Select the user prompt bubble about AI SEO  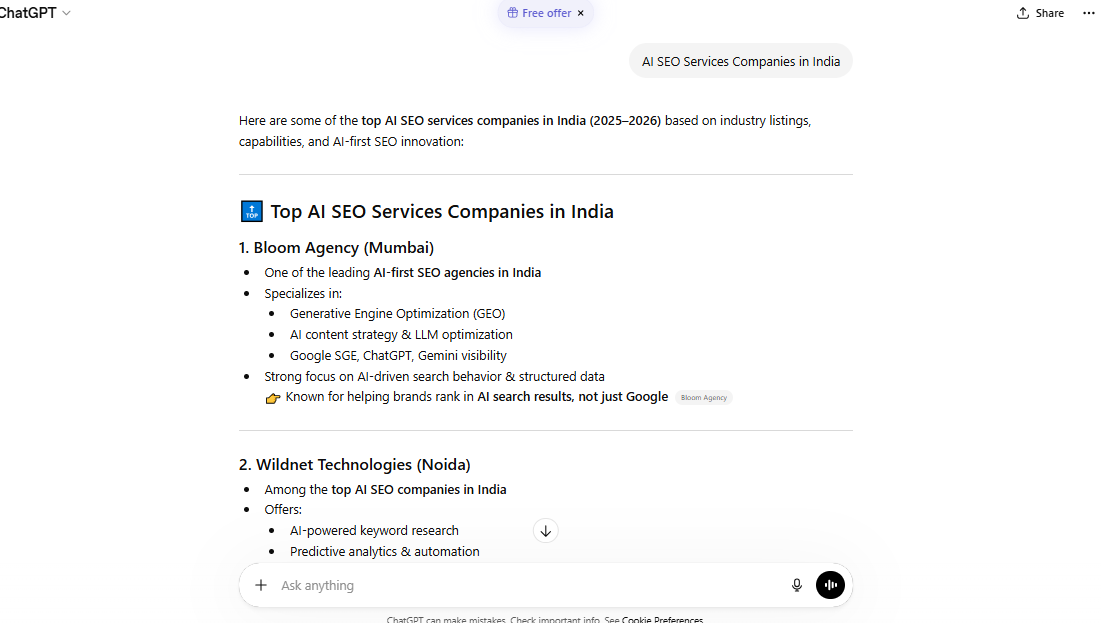(740, 61)
